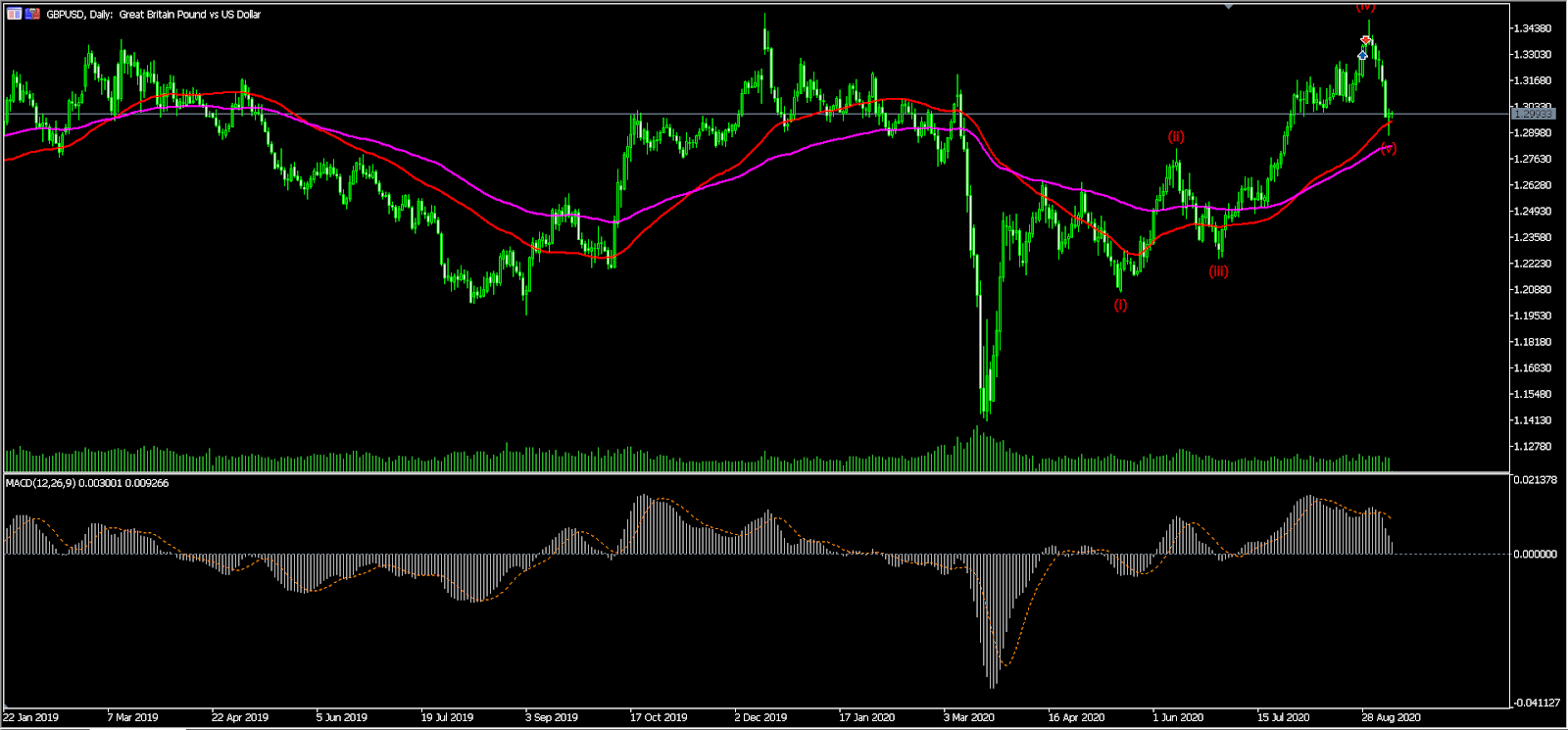Image resolution: width=1568 pixels, height=730 pixels.
Task: Click the current price tag 1.29933
Action: [1534, 115]
